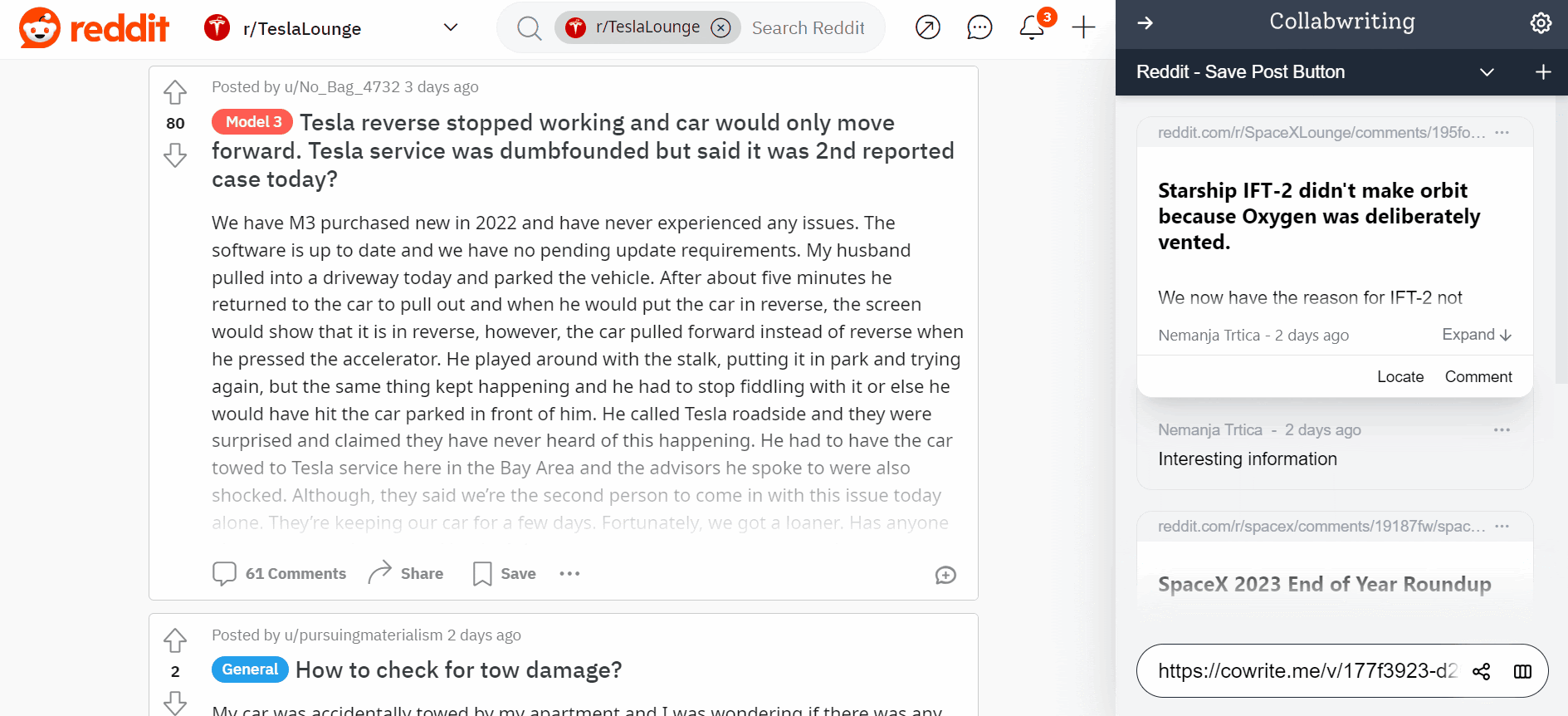1568x716 pixels.
Task: Add new item with Collabwriting plus icon
Action: [1543, 72]
